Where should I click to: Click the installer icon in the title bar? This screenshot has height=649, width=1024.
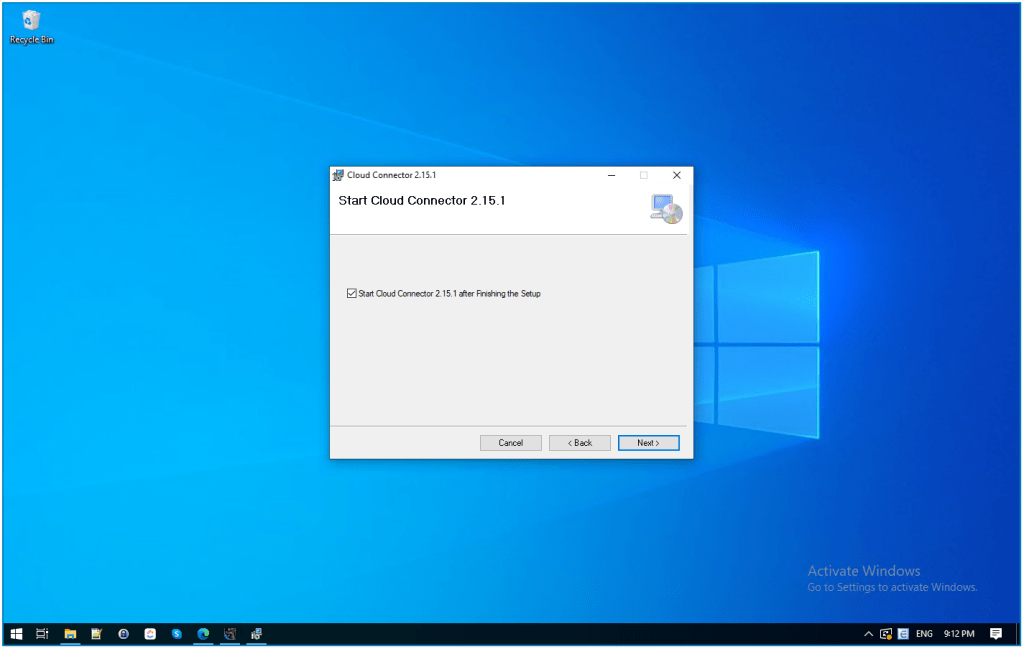pos(338,175)
